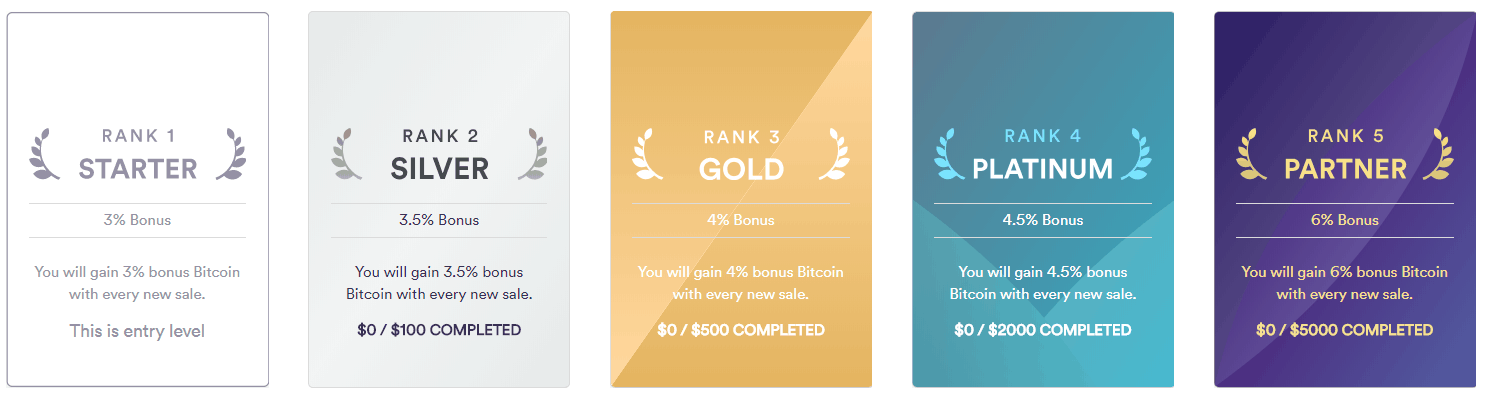Select the SILVER rank title
The image size is (1493, 406).
pos(440,169)
